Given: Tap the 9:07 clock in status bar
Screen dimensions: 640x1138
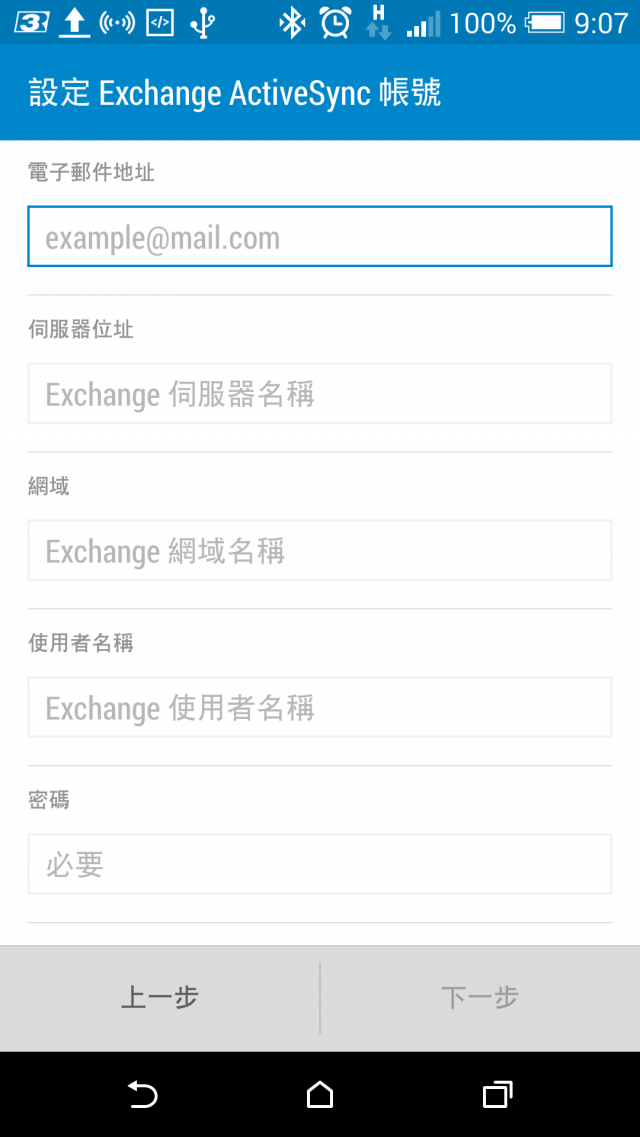Looking at the screenshot, I should [602, 23].
